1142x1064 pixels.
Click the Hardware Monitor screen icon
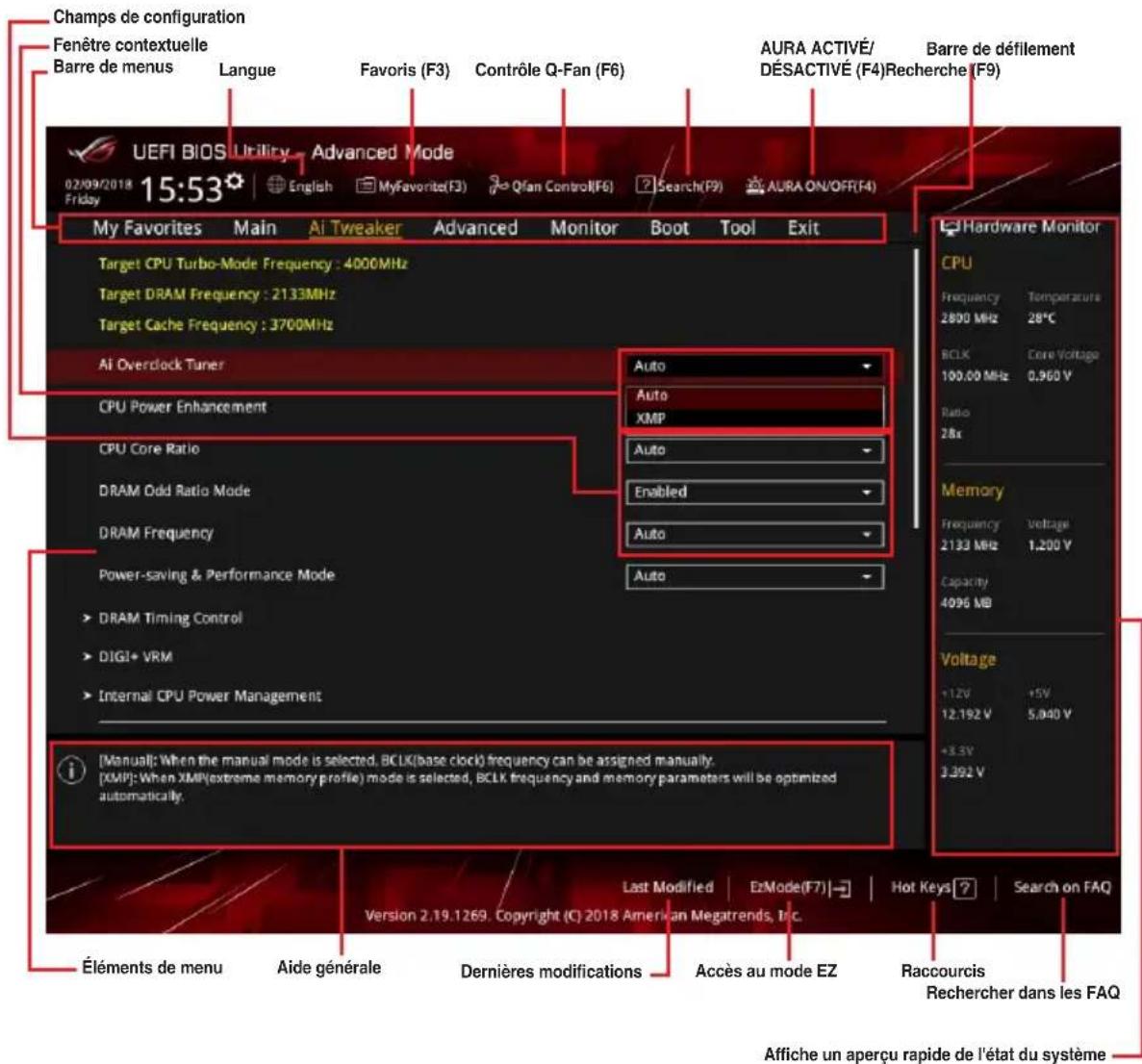pyautogui.click(x=950, y=227)
